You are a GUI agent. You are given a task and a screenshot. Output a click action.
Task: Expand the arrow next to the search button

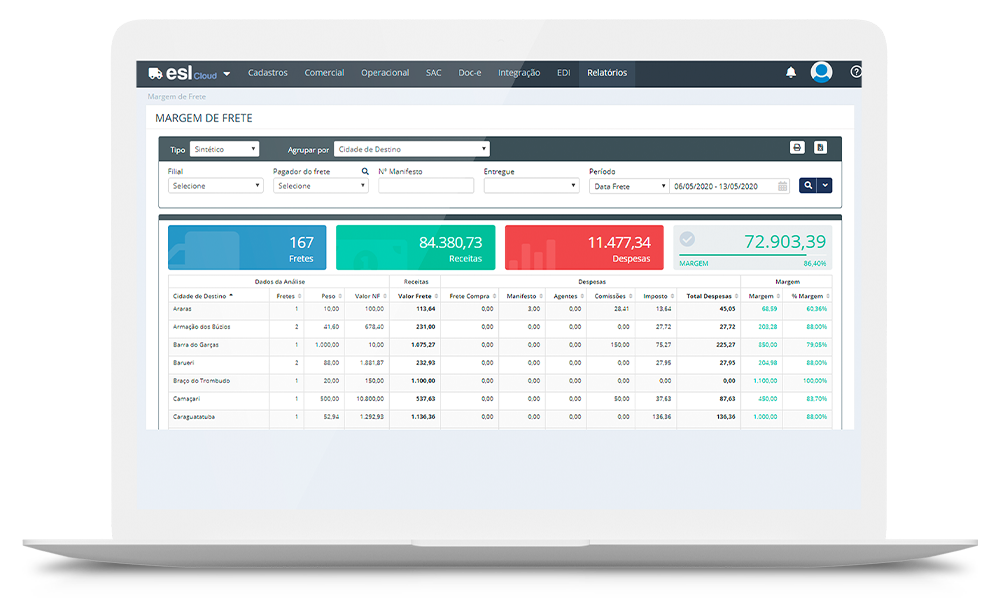point(824,185)
